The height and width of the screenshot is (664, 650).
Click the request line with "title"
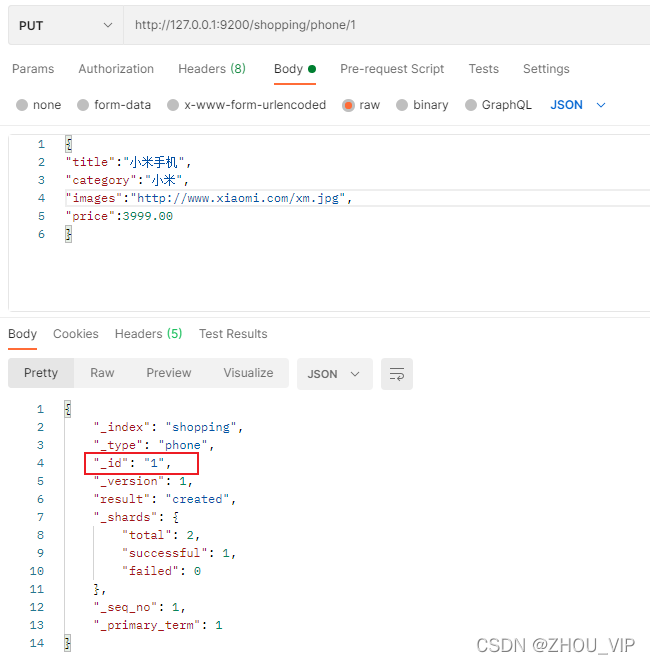coord(128,162)
